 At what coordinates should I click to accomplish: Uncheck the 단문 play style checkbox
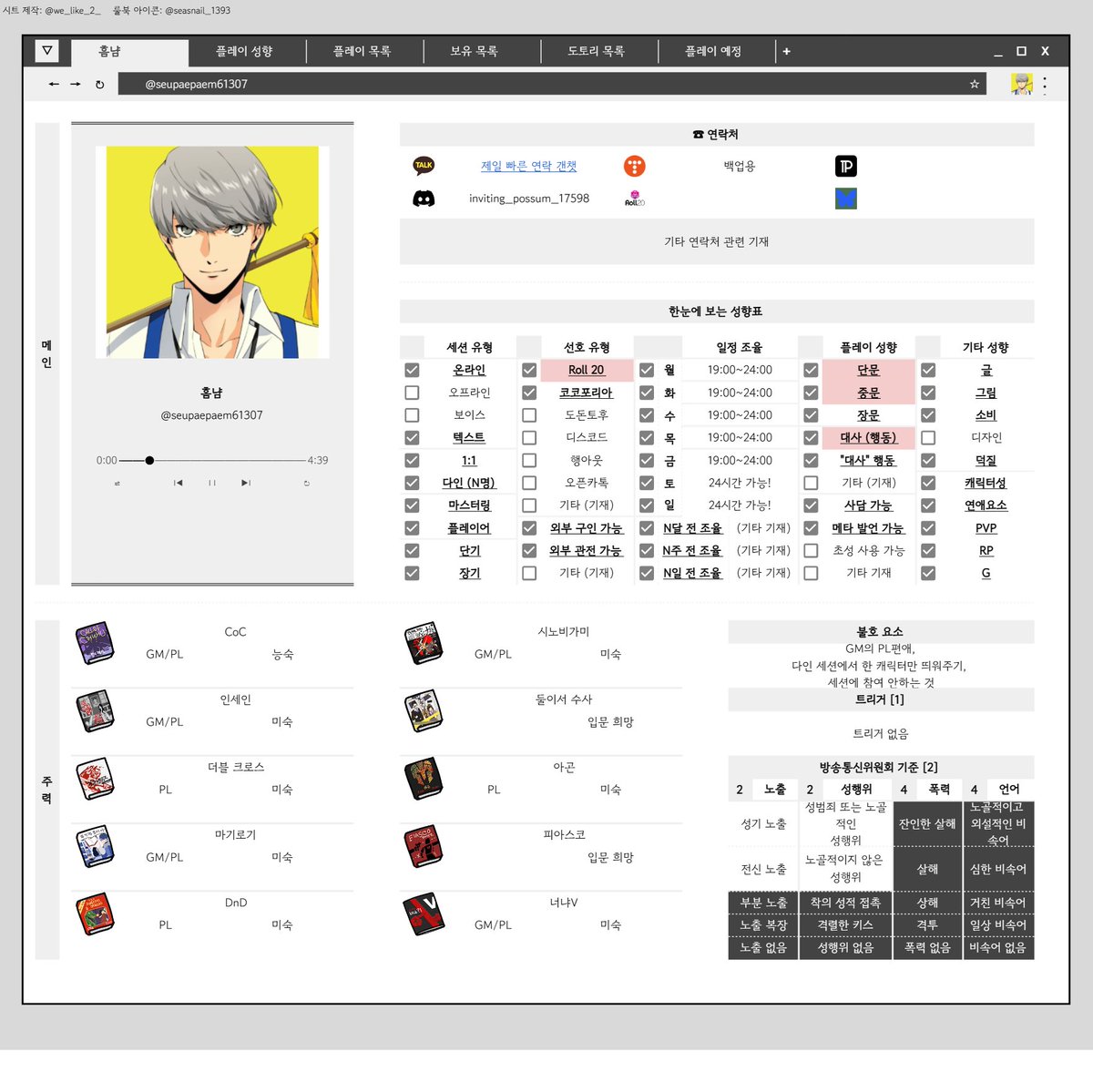(811, 370)
